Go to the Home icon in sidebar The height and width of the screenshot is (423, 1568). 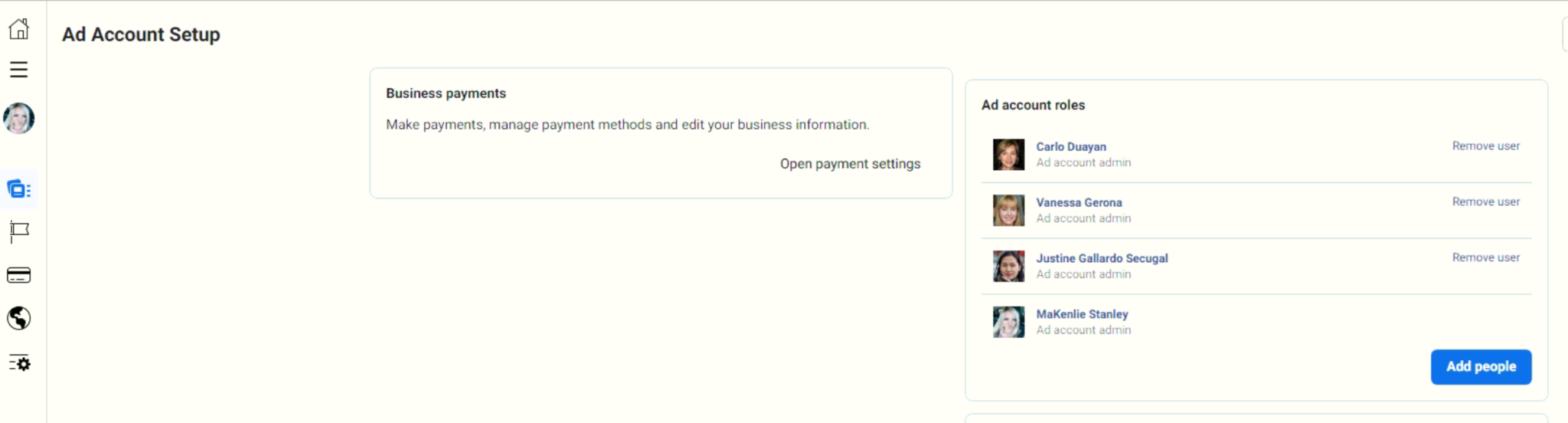pyautogui.click(x=19, y=29)
